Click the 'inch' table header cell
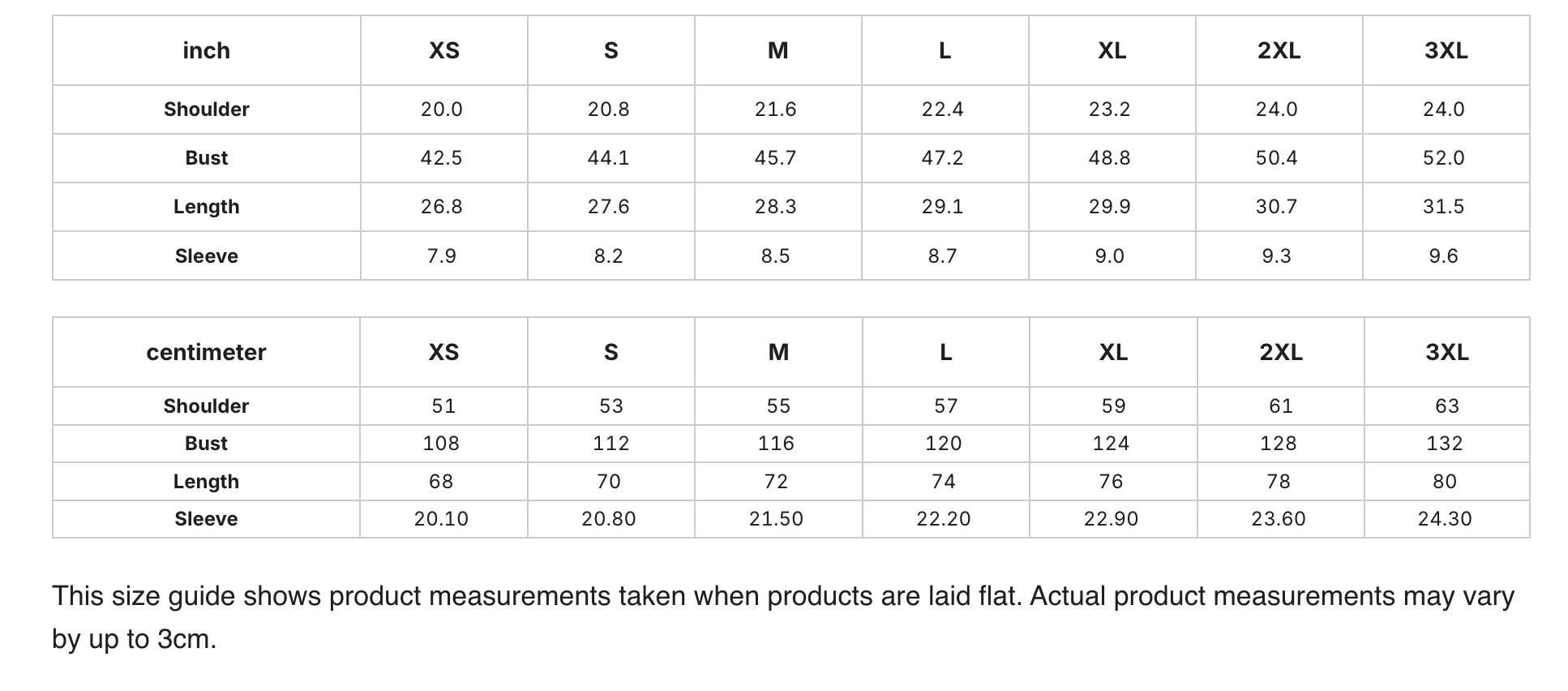The image size is (1568, 691). click(207, 50)
